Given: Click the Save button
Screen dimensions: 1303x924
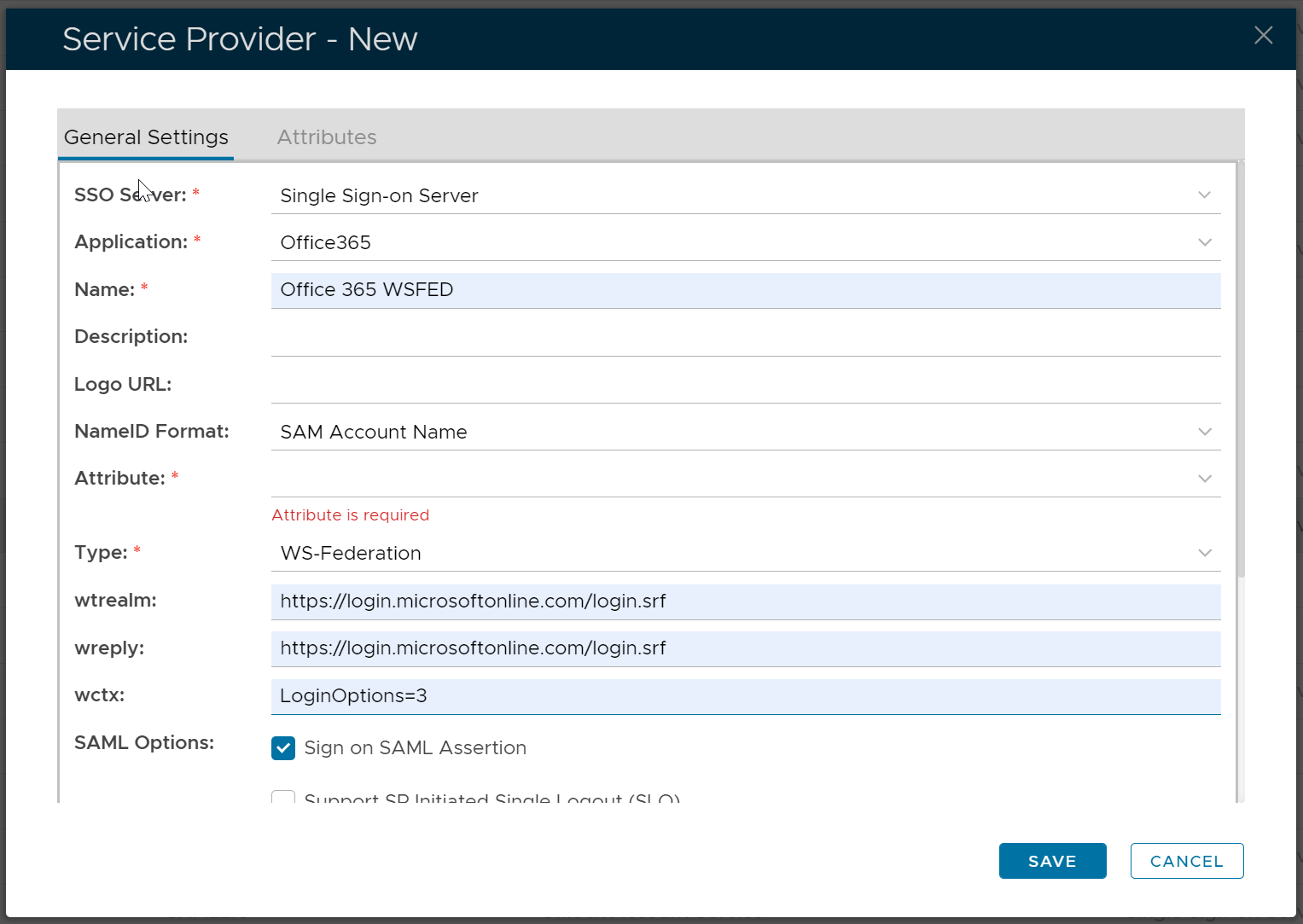Looking at the screenshot, I should 1052,861.
